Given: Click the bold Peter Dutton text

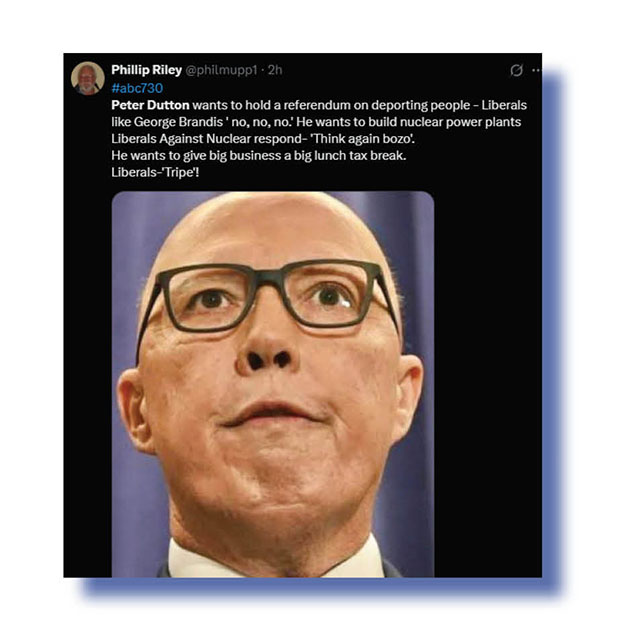Looking at the screenshot, I should (150, 105).
